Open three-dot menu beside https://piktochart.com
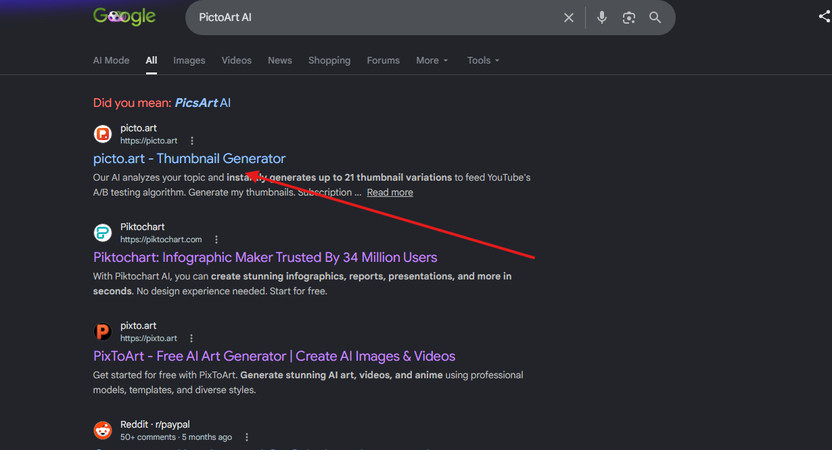 [x=216, y=239]
